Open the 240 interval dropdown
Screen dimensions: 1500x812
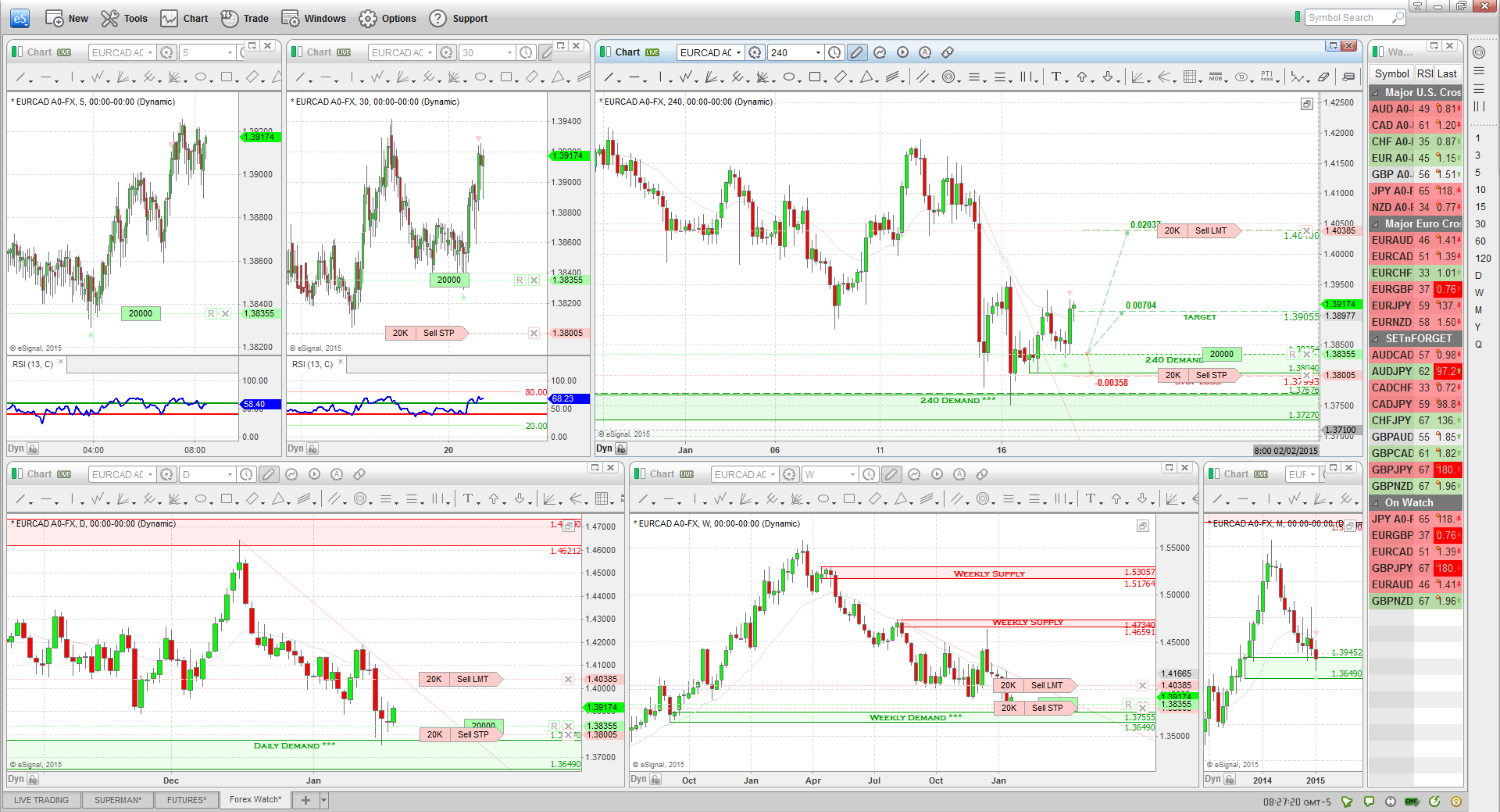818,52
